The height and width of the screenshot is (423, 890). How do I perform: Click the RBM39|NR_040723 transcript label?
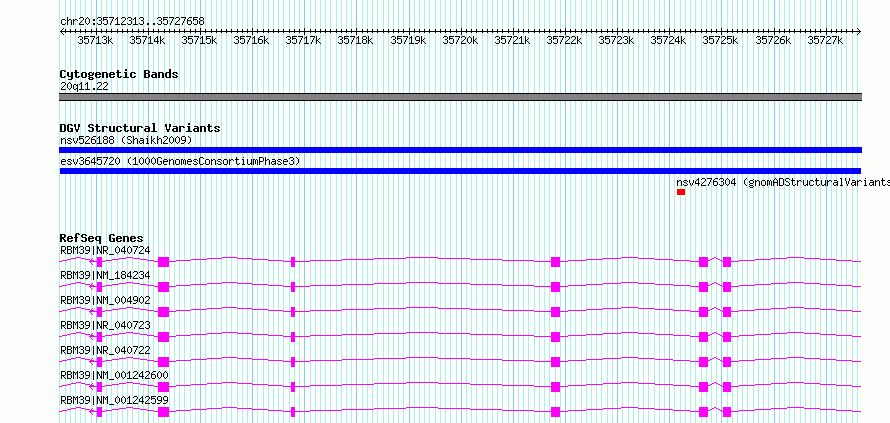[x=105, y=325]
